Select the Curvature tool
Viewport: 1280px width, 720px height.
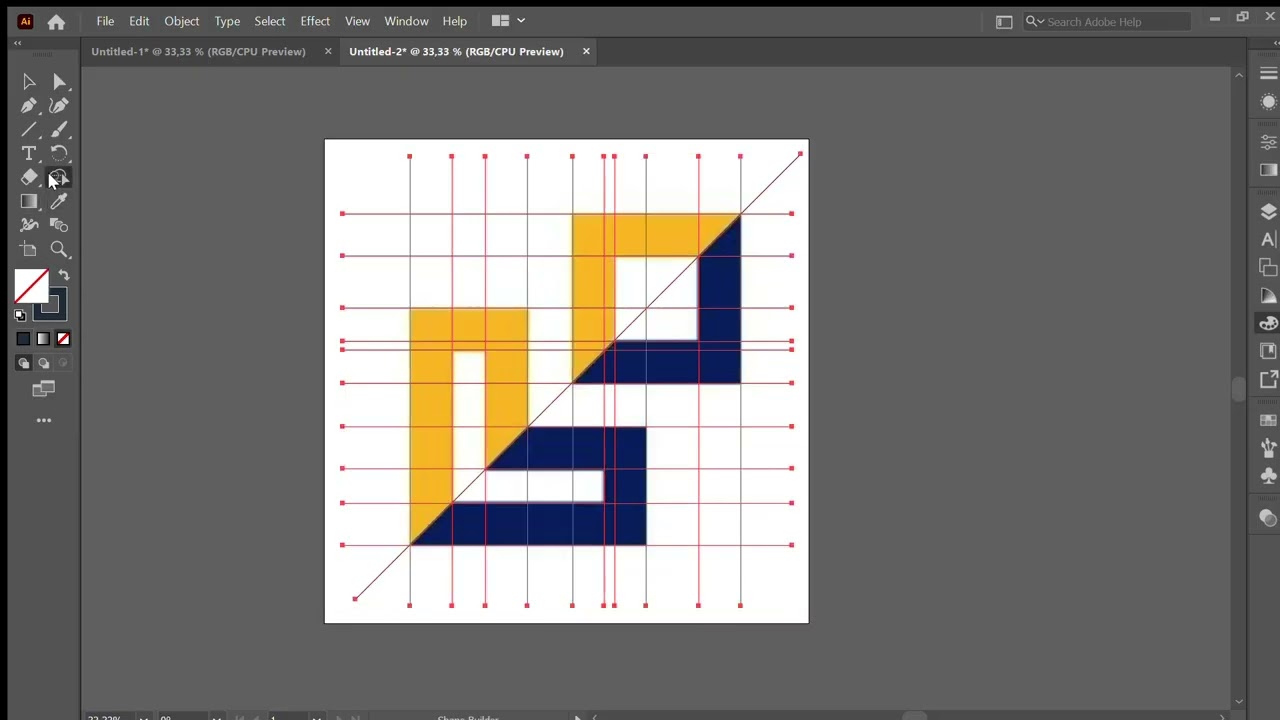coord(59,106)
